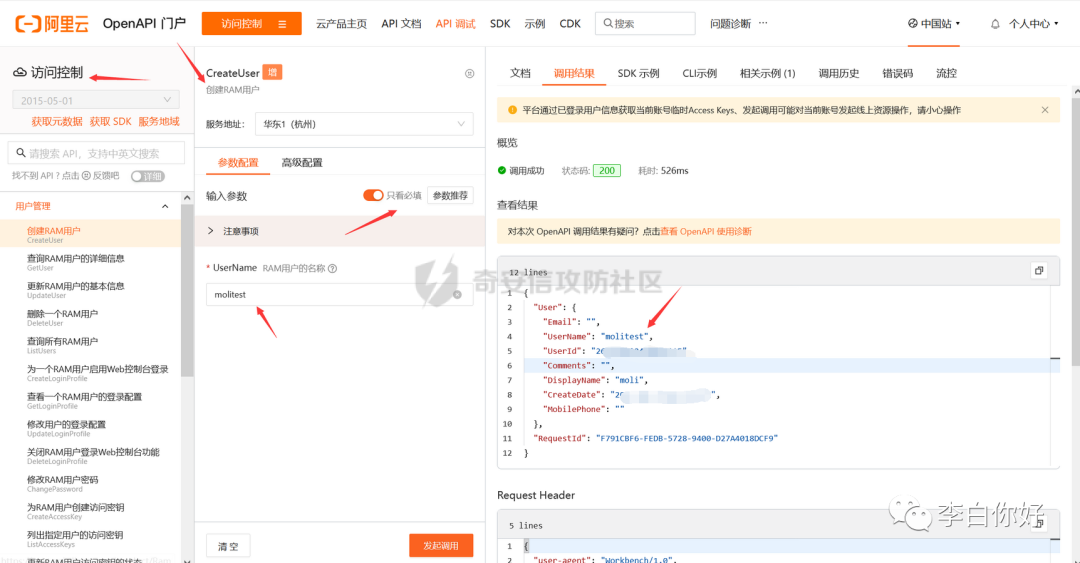Click the top search input box

tap(645, 23)
